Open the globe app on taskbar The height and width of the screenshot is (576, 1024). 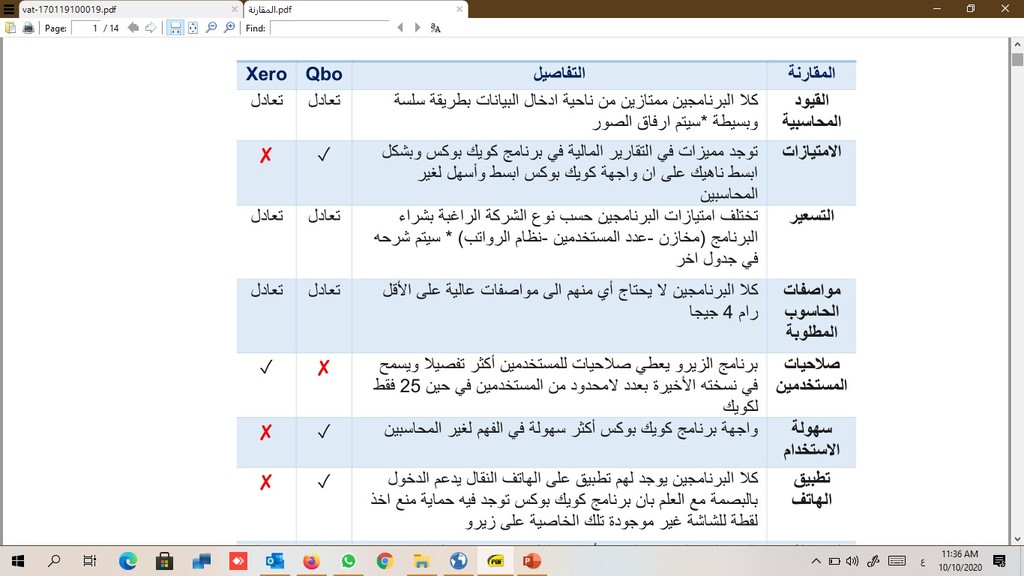pos(458,561)
